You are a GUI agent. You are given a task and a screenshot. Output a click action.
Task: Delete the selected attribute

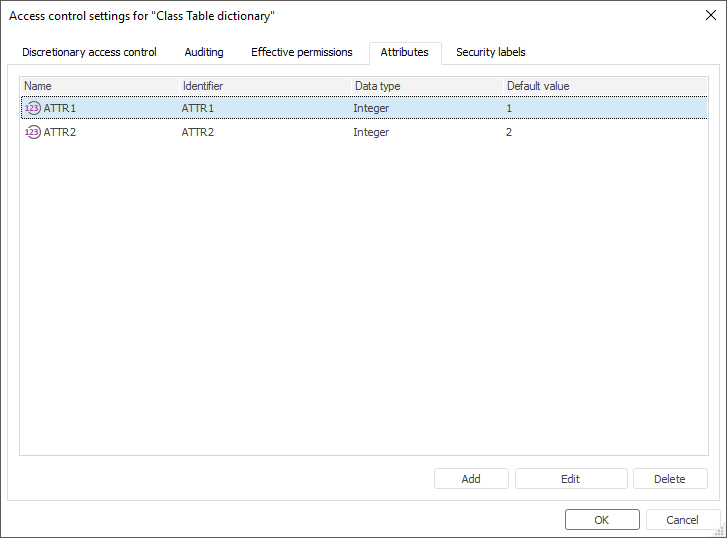tap(669, 479)
